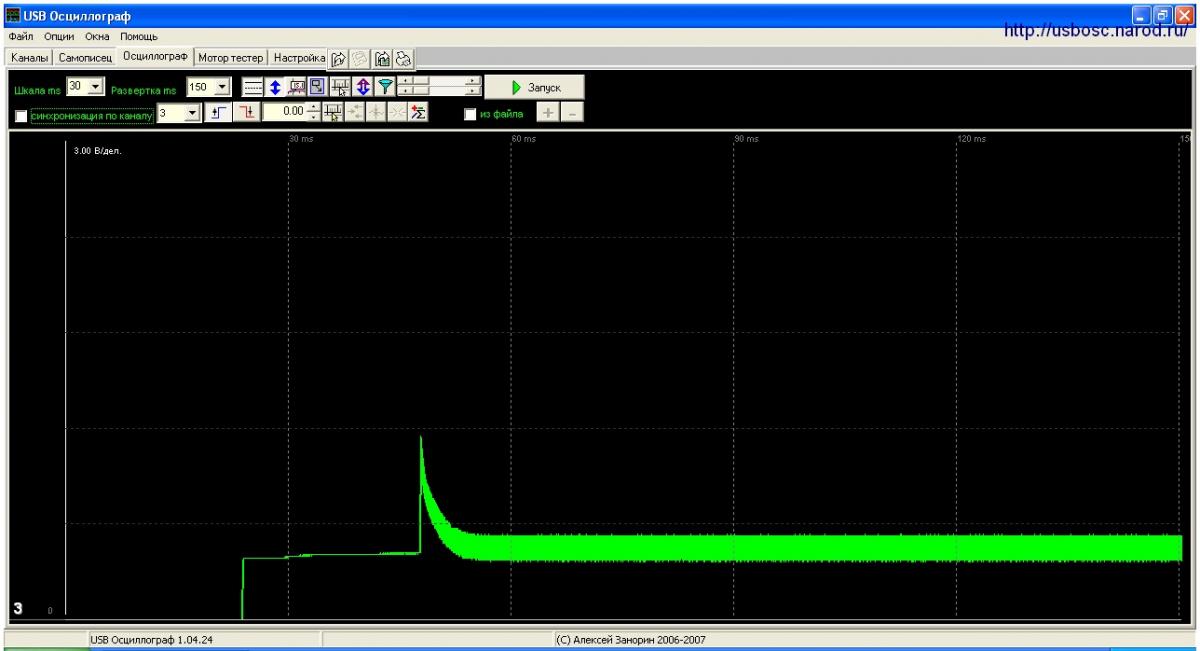Image resolution: width=1200 pixels, height=651 pixels.
Task: Select rising edge trigger icon
Action: pyautogui.click(x=217, y=113)
